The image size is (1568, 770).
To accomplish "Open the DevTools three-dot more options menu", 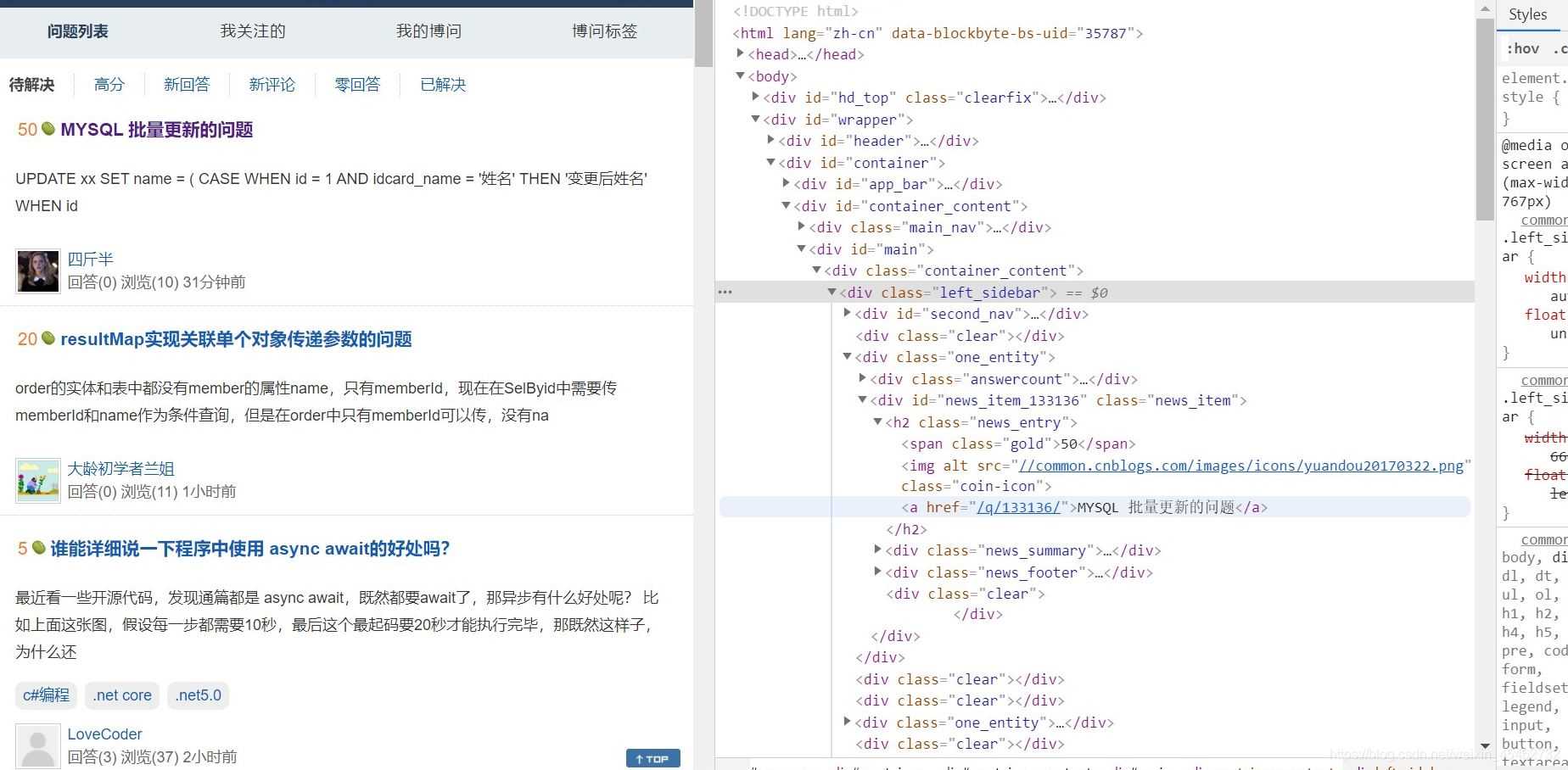I will tap(725, 292).
